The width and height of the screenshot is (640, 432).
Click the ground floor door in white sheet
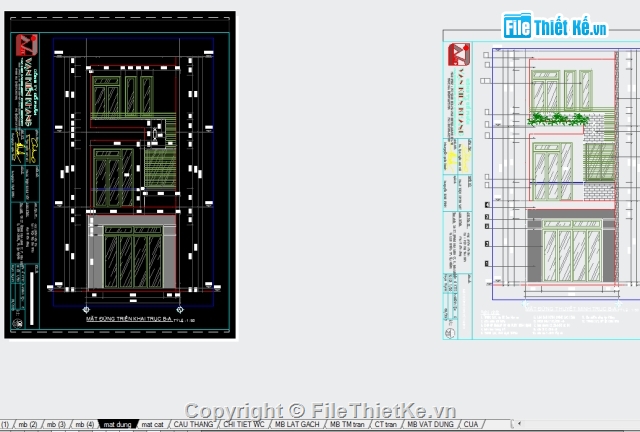[572, 251]
